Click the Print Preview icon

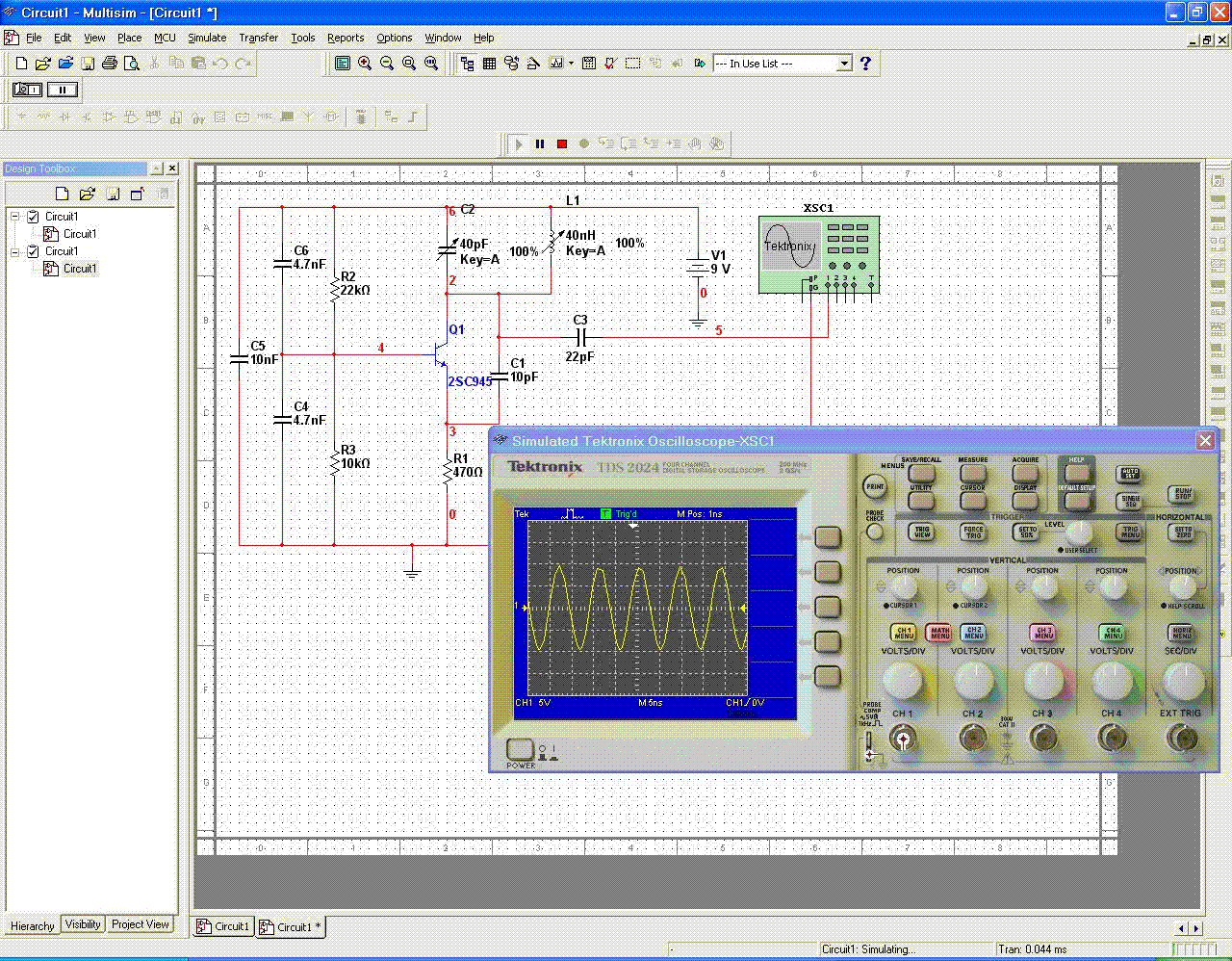(132, 64)
